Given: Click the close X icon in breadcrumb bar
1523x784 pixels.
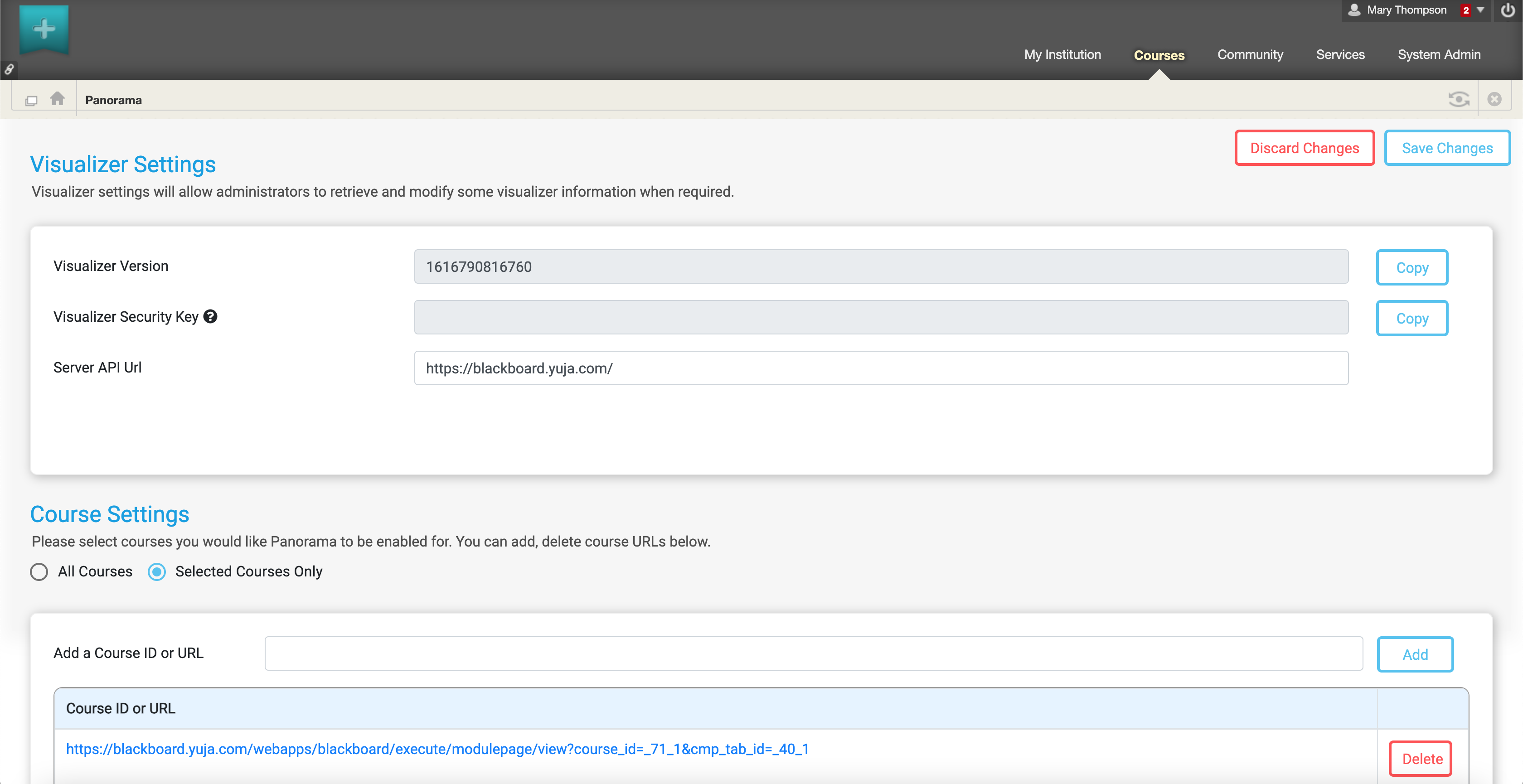Looking at the screenshot, I should [1494, 99].
